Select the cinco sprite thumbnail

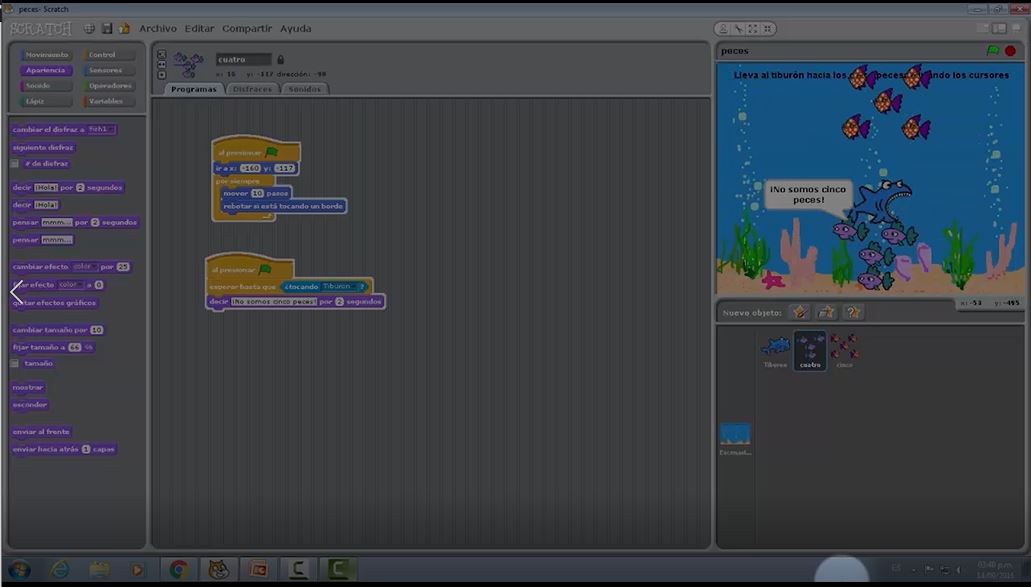(844, 350)
